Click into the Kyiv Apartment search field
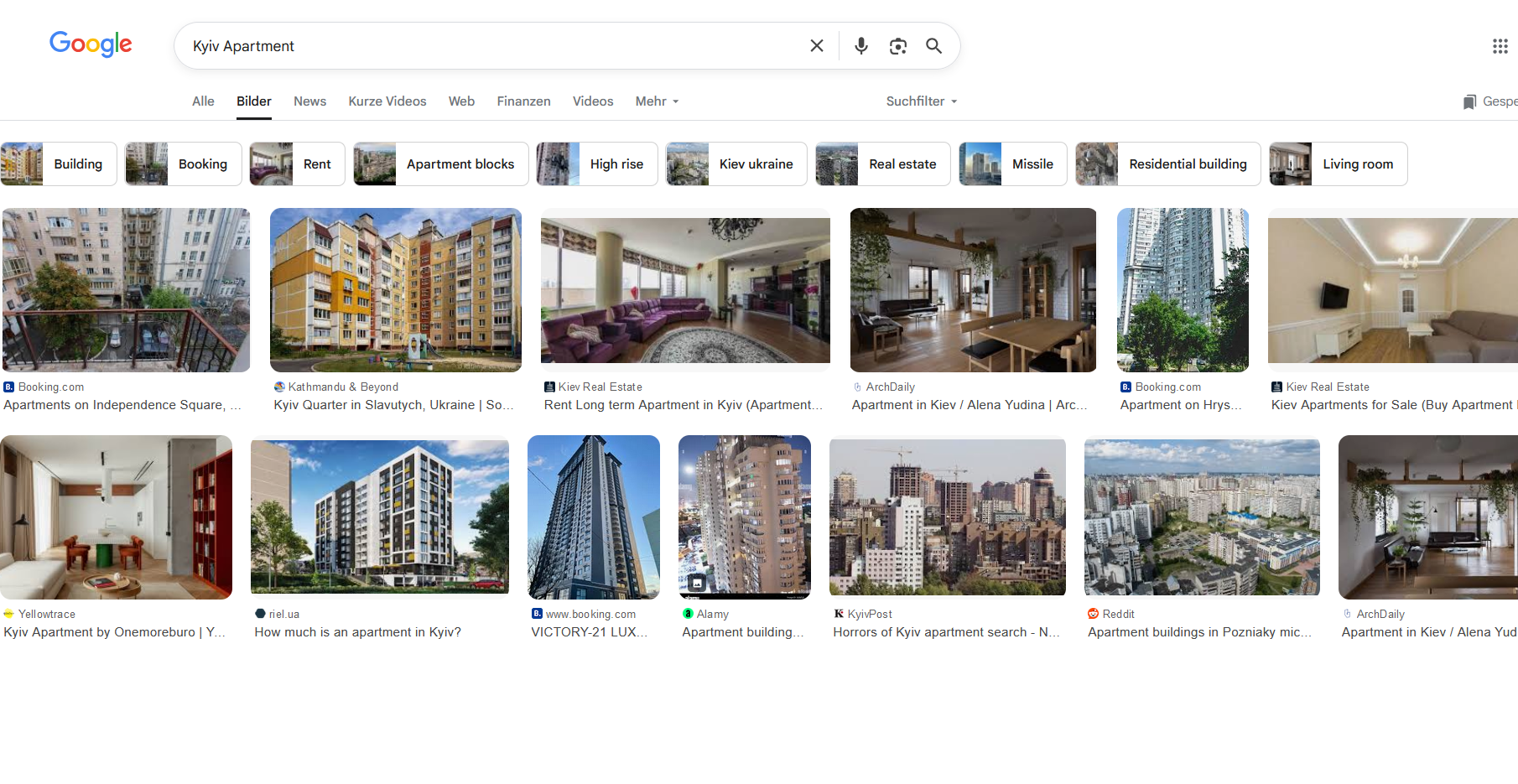This screenshot has height=784, width=1518. pos(486,46)
